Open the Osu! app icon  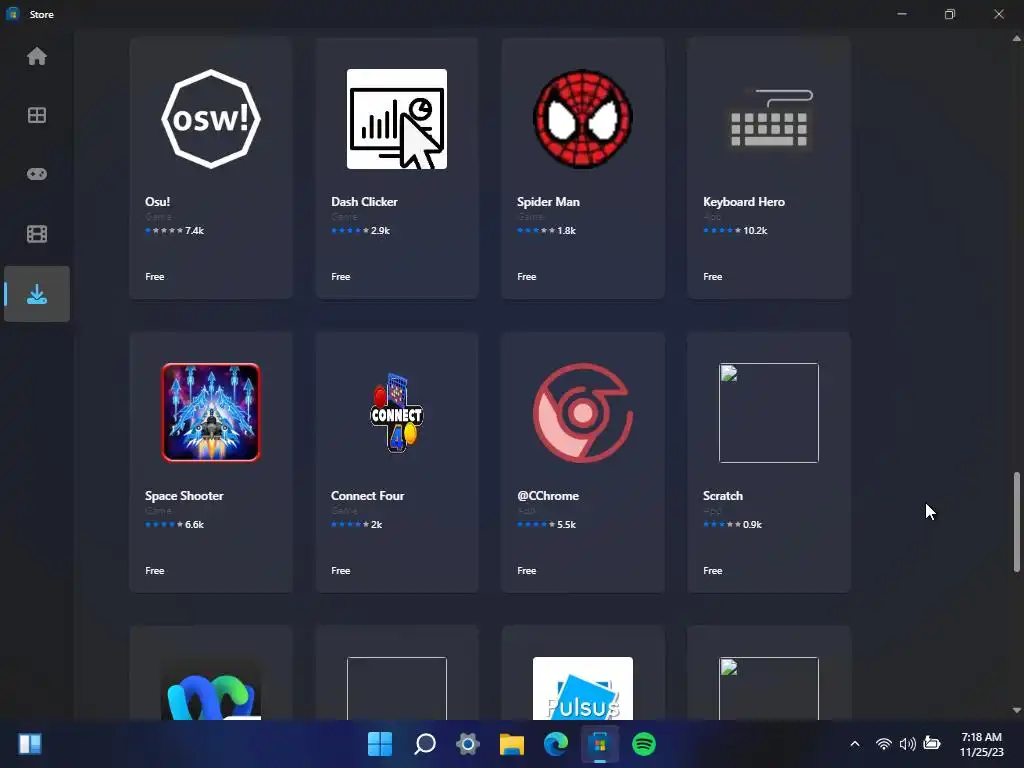tap(211, 119)
